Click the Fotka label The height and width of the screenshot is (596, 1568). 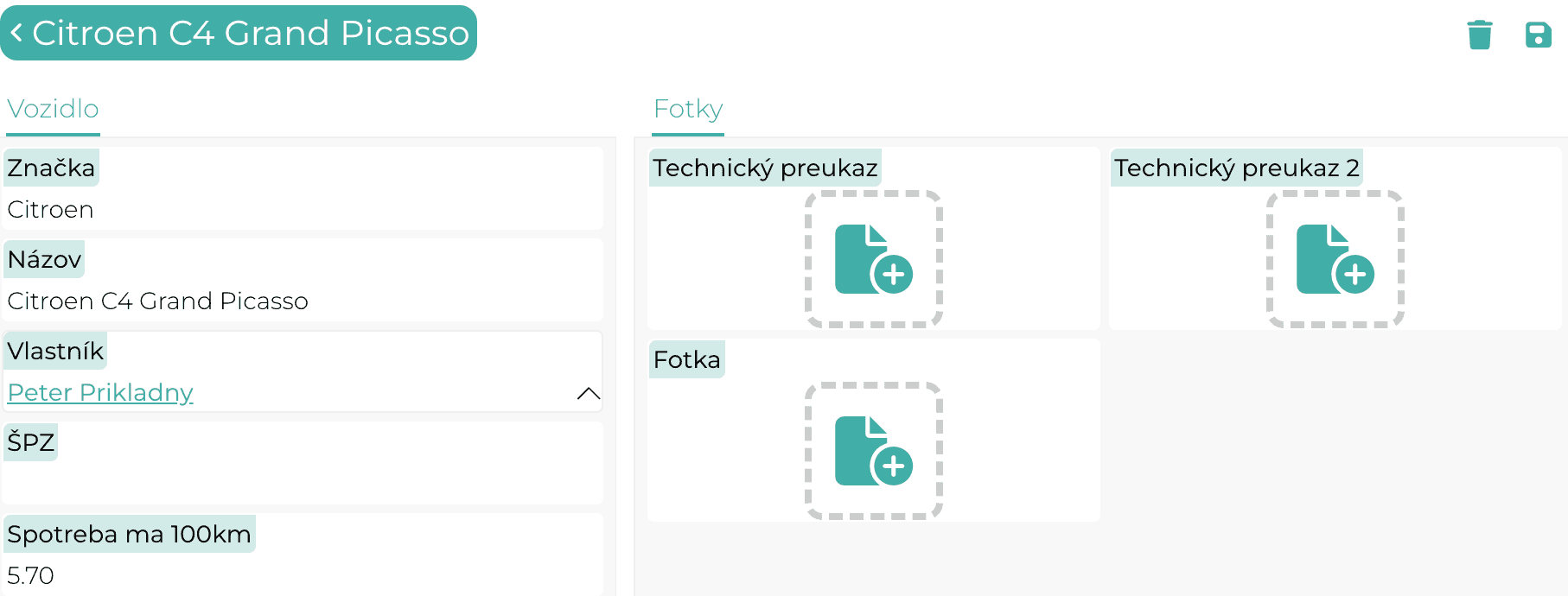(687, 359)
